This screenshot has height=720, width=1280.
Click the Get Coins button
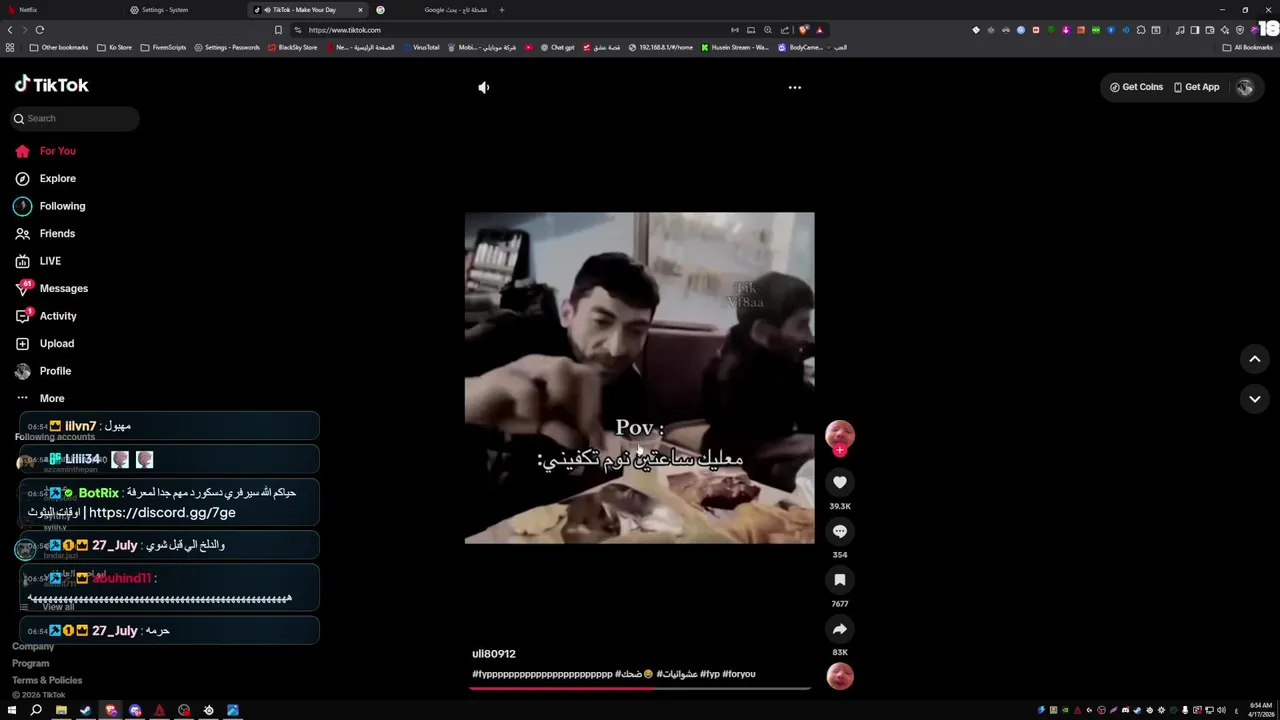pos(1136,87)
